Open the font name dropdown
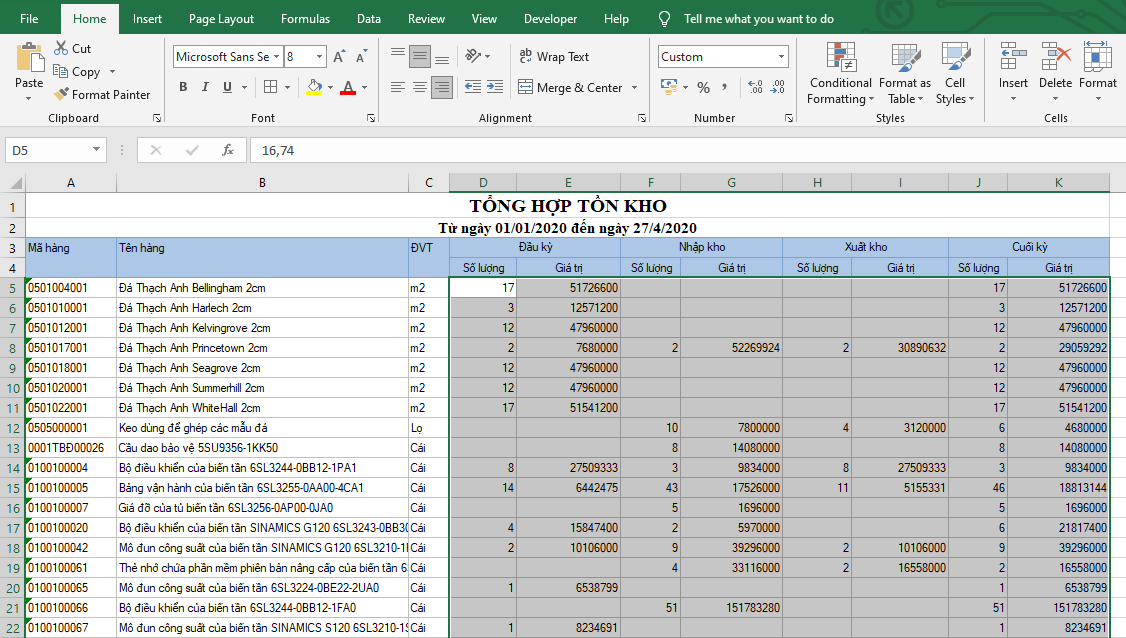 click(277, 57)
